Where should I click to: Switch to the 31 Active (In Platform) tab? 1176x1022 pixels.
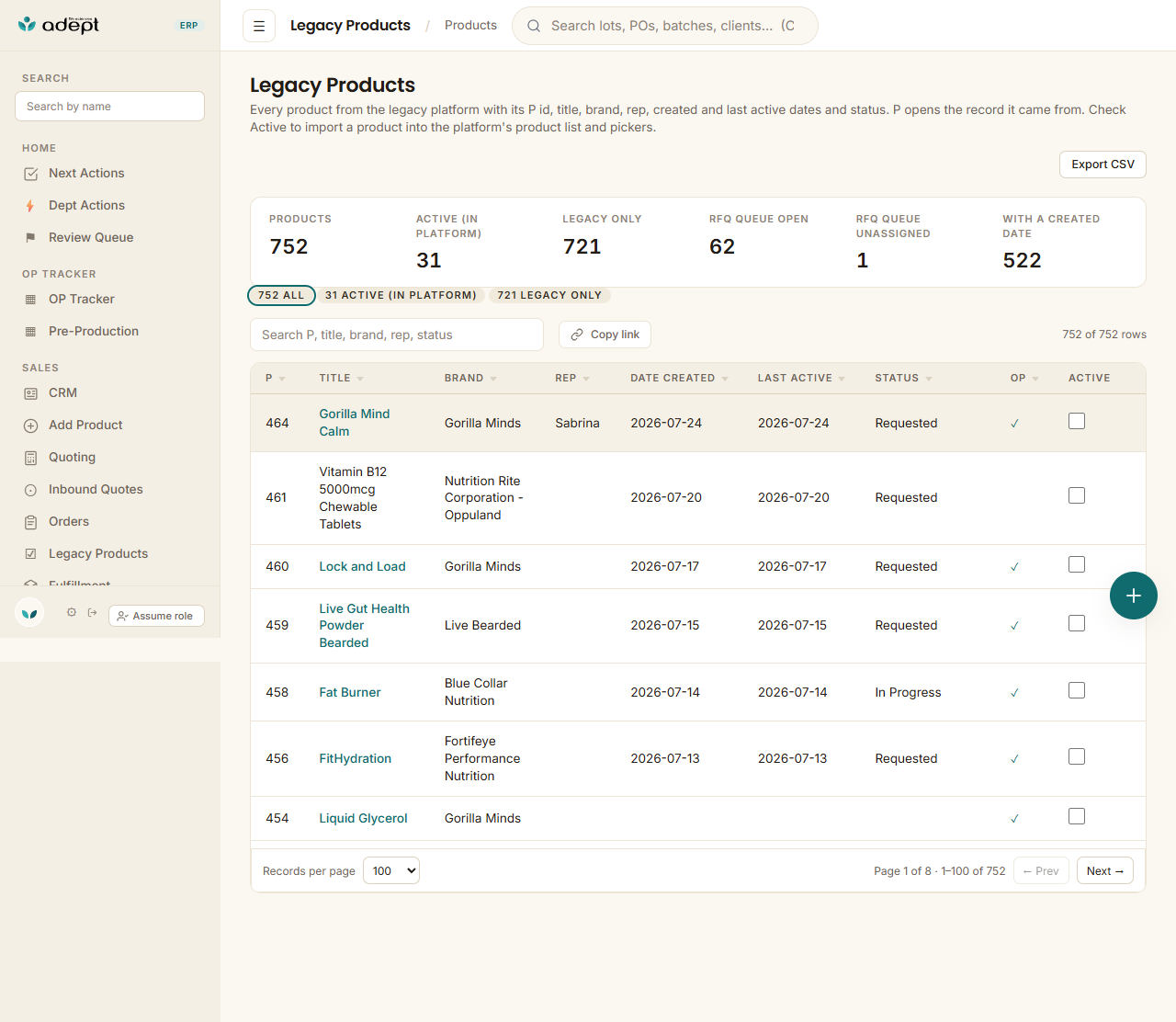(x=401, y=295)
